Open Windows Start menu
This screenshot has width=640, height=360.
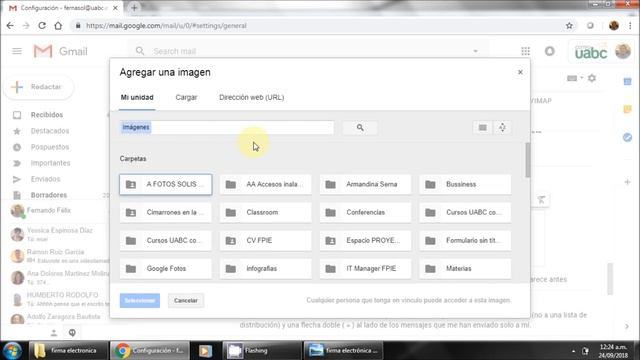(13, 351)
